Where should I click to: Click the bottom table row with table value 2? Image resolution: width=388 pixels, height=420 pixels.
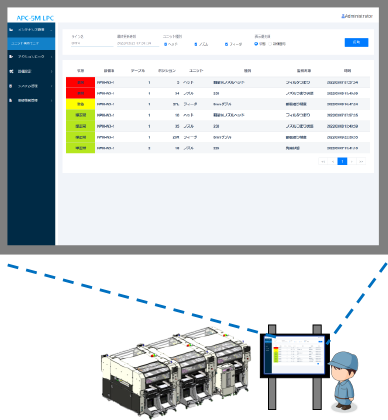coord(218,148)
